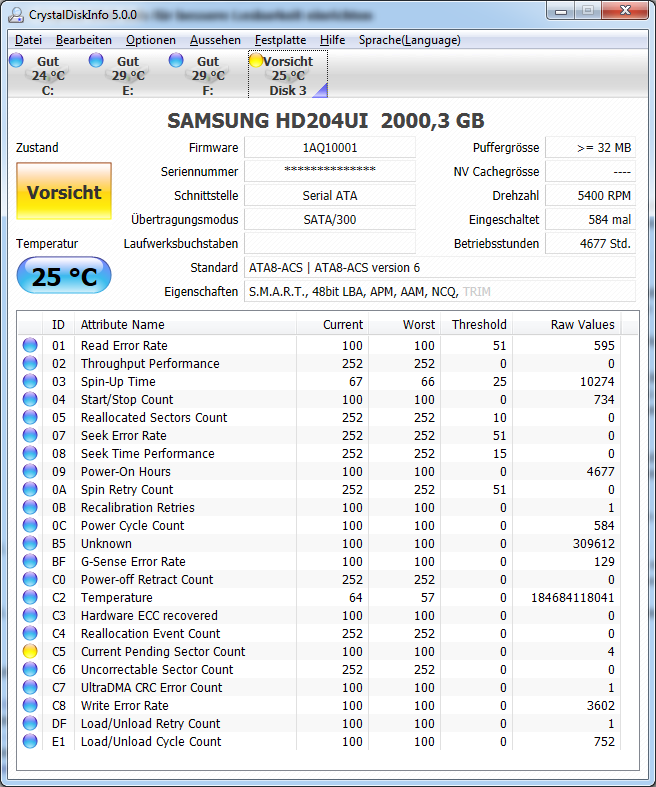Click the Raw Values column header
Screen dimensions: 656x787
coord(566,325)
